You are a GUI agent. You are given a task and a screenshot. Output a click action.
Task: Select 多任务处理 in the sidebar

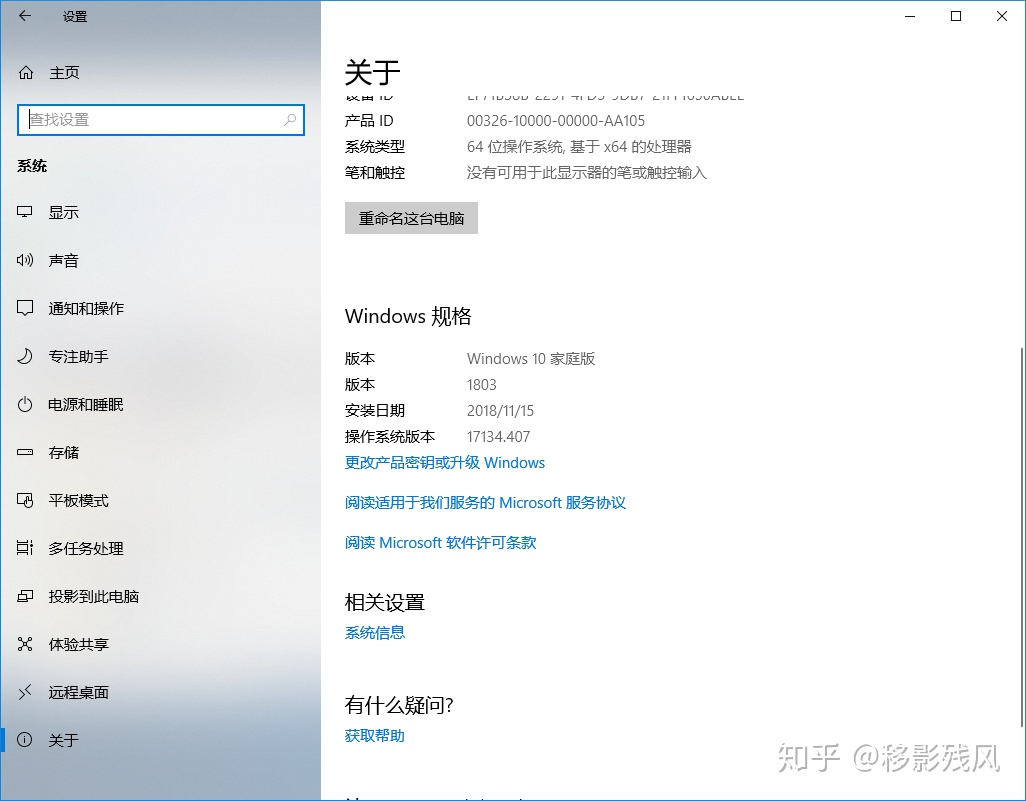(86, 548)
